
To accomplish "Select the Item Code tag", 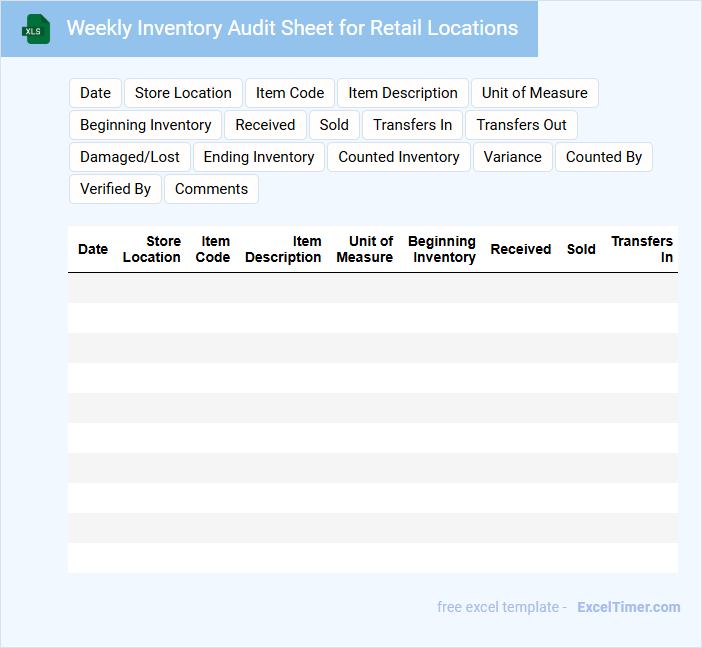I will point(290,93).
